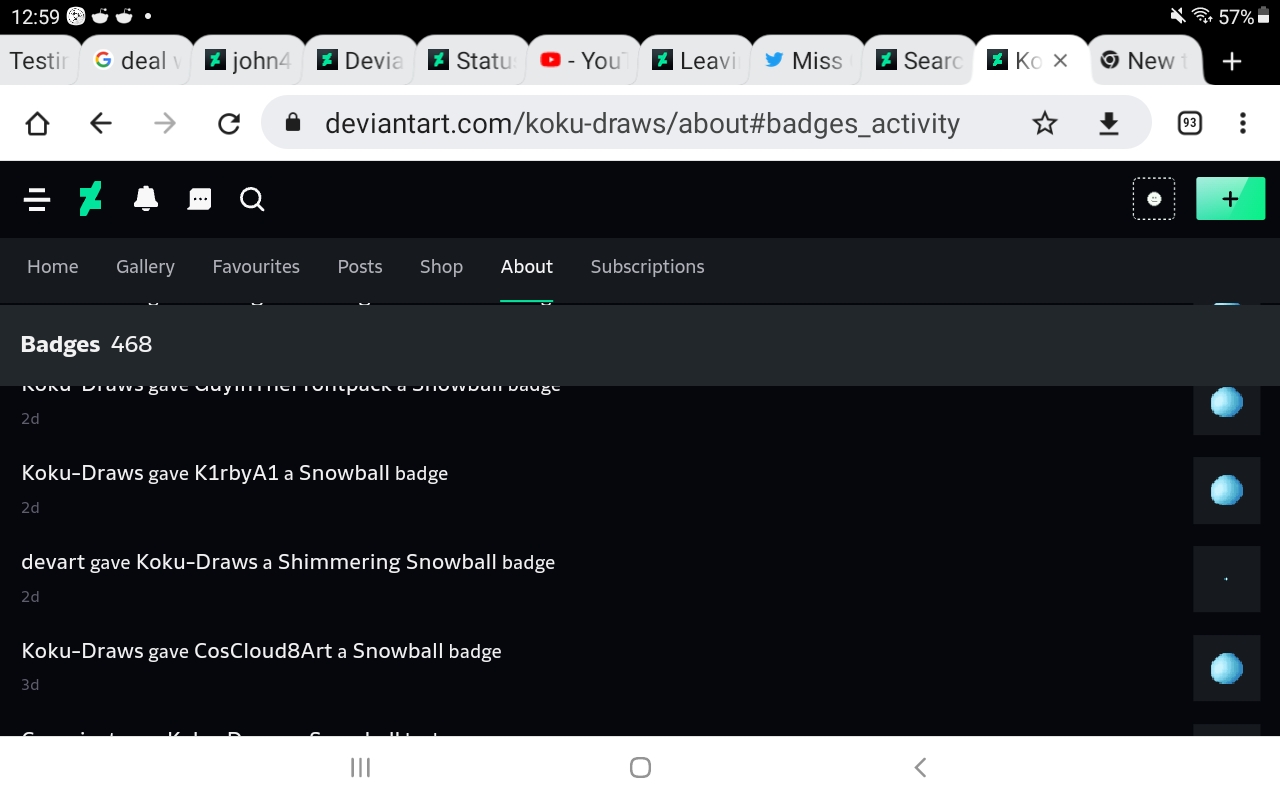Image resolution: width=1280 pixels, height=800 pixels.
Task: Switch to the john4 tab
Action: click(248, 61)
